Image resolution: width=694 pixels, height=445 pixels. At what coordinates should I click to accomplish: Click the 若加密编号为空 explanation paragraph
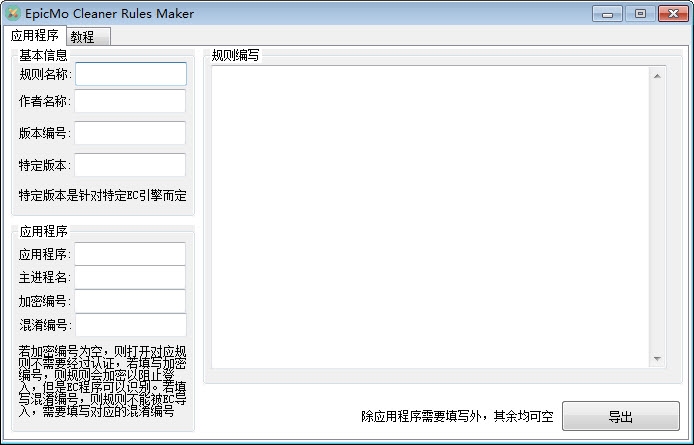click(103, 381)
